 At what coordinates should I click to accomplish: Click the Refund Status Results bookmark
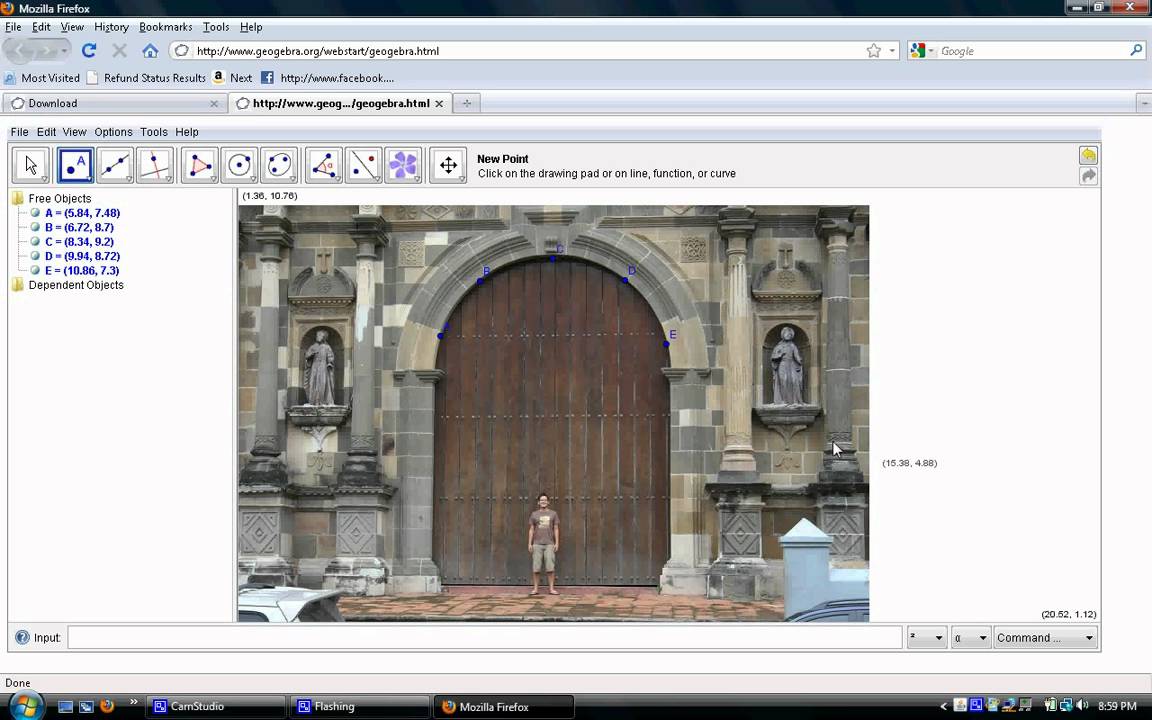154,78
